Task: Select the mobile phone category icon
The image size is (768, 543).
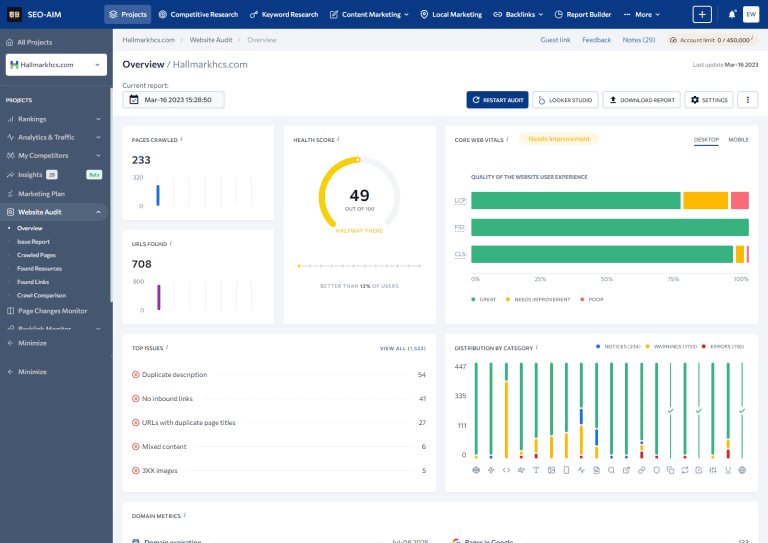Action: pos(566,470)
